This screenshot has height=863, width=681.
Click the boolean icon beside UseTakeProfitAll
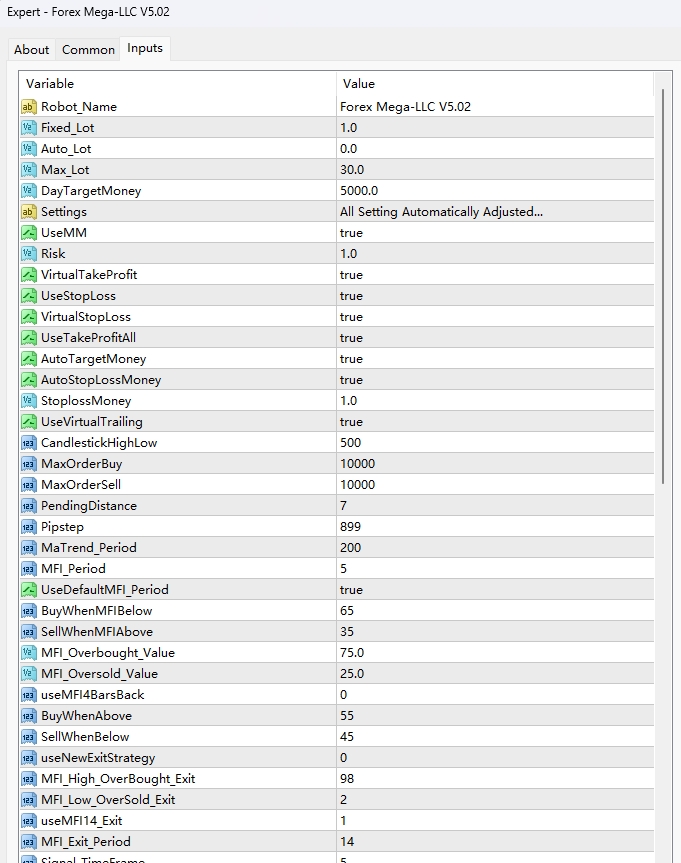(29, 337)
